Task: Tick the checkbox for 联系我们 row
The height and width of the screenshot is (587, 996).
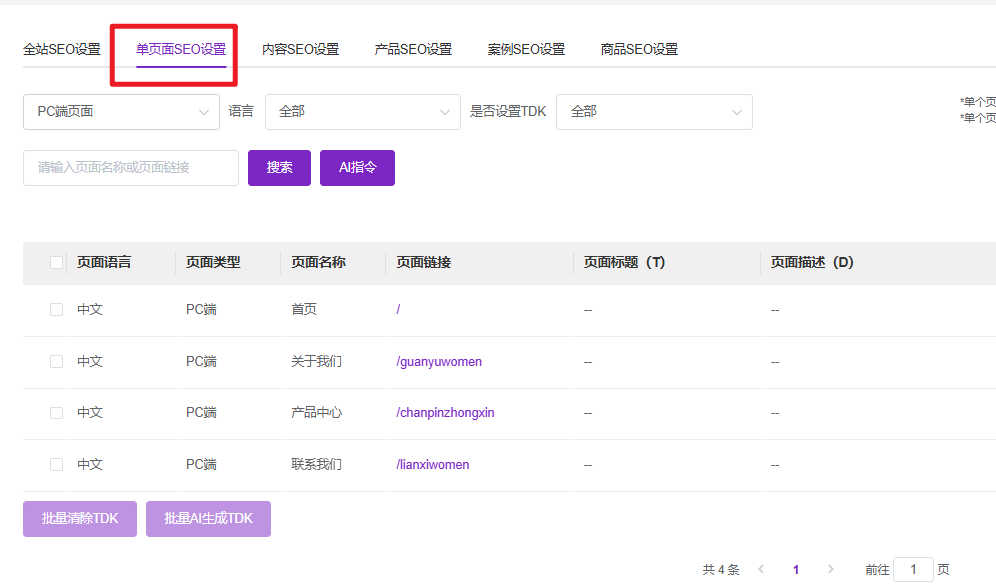Action: (x=56, y=465)
